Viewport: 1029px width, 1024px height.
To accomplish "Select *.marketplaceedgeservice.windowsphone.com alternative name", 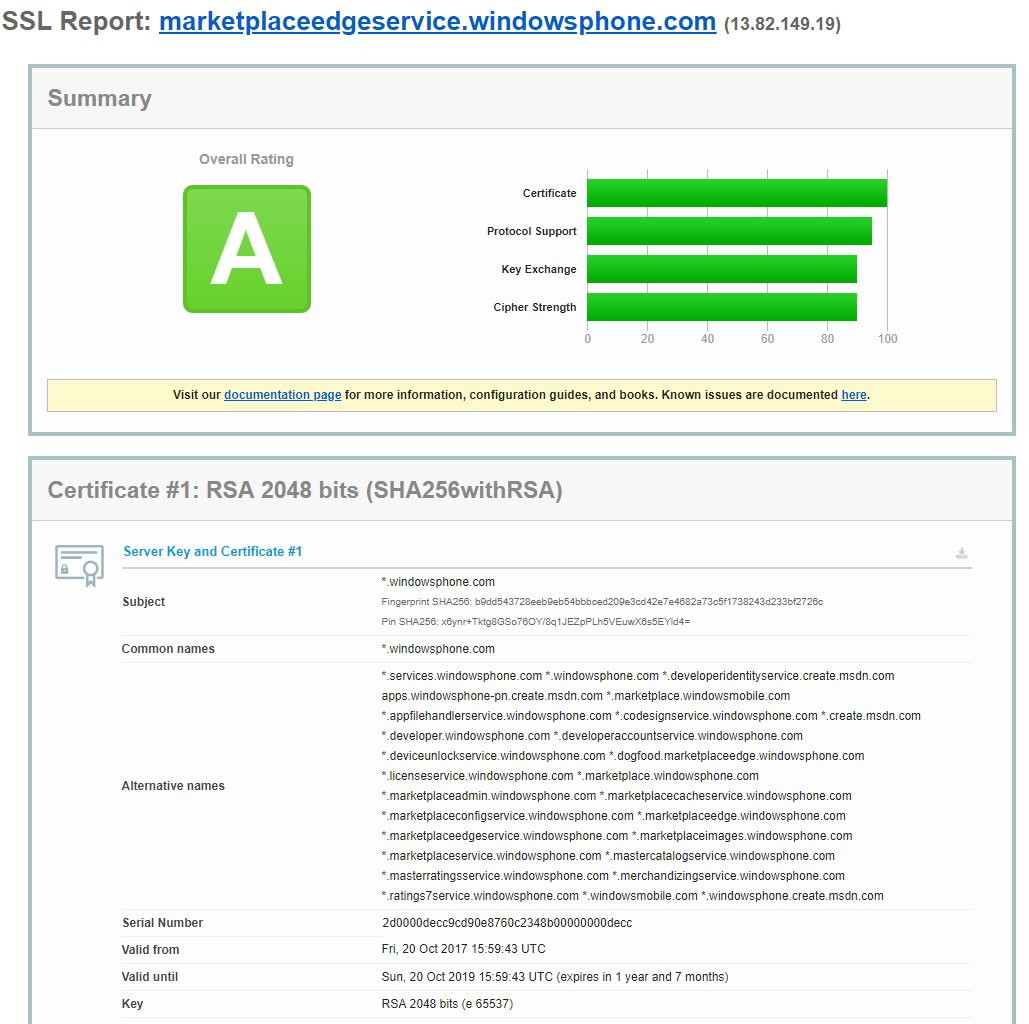I will click(505, 836).
